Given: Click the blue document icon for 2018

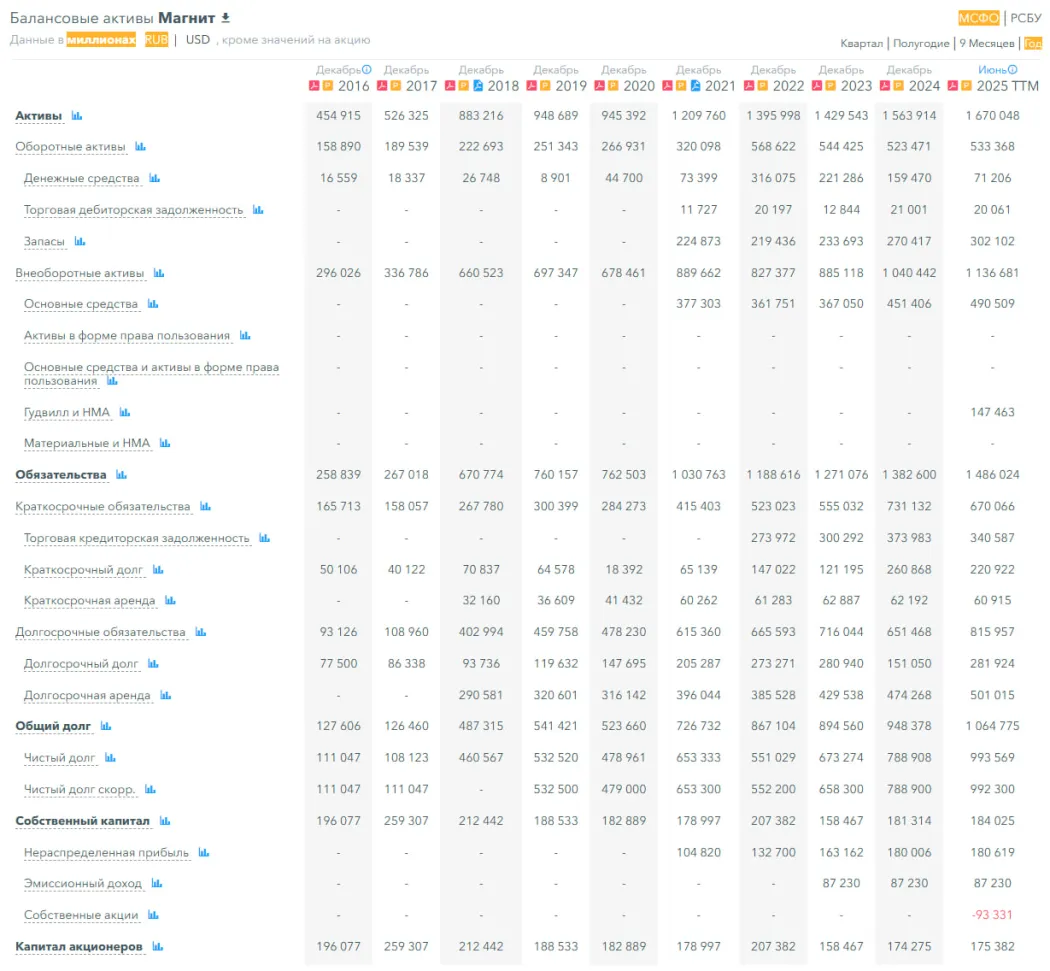Looking at the screenshot, I should (478, 86).
